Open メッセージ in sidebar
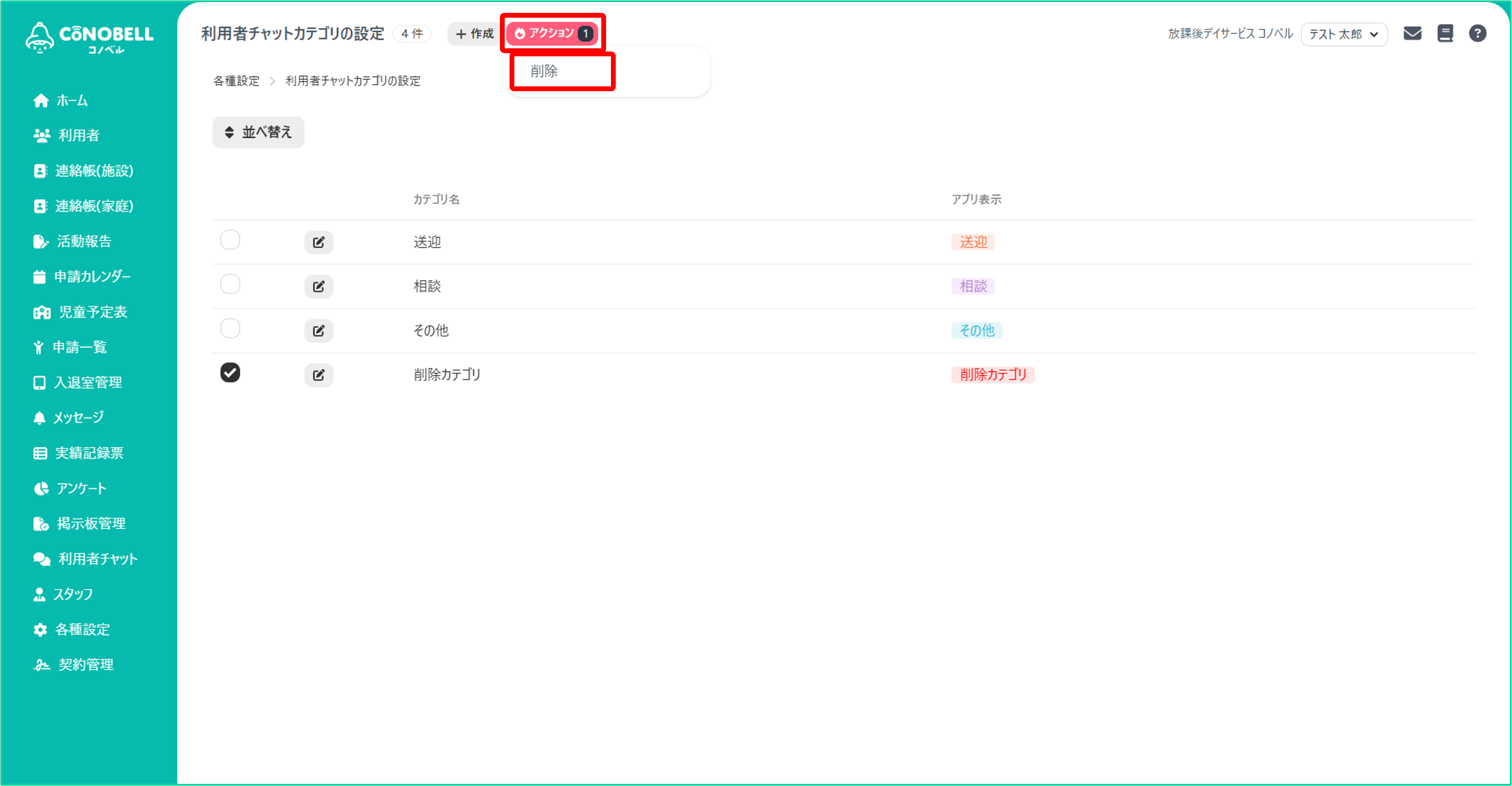1512x786 pixels. (69, 417)
